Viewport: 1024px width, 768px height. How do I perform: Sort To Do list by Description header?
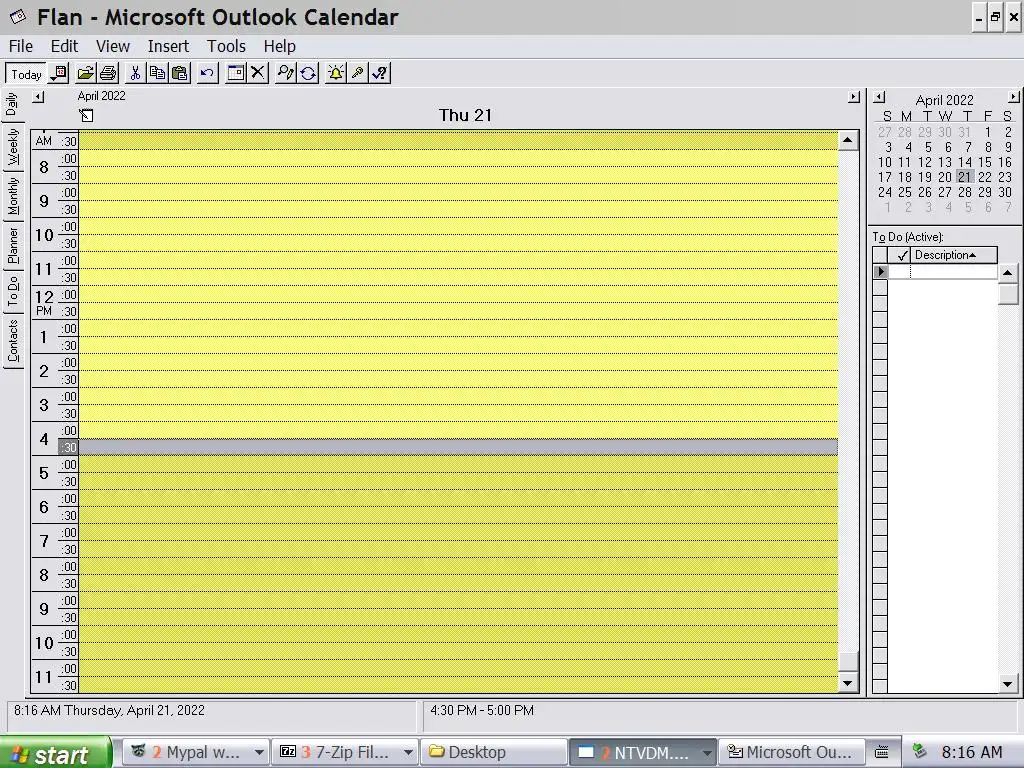point(954,255)
